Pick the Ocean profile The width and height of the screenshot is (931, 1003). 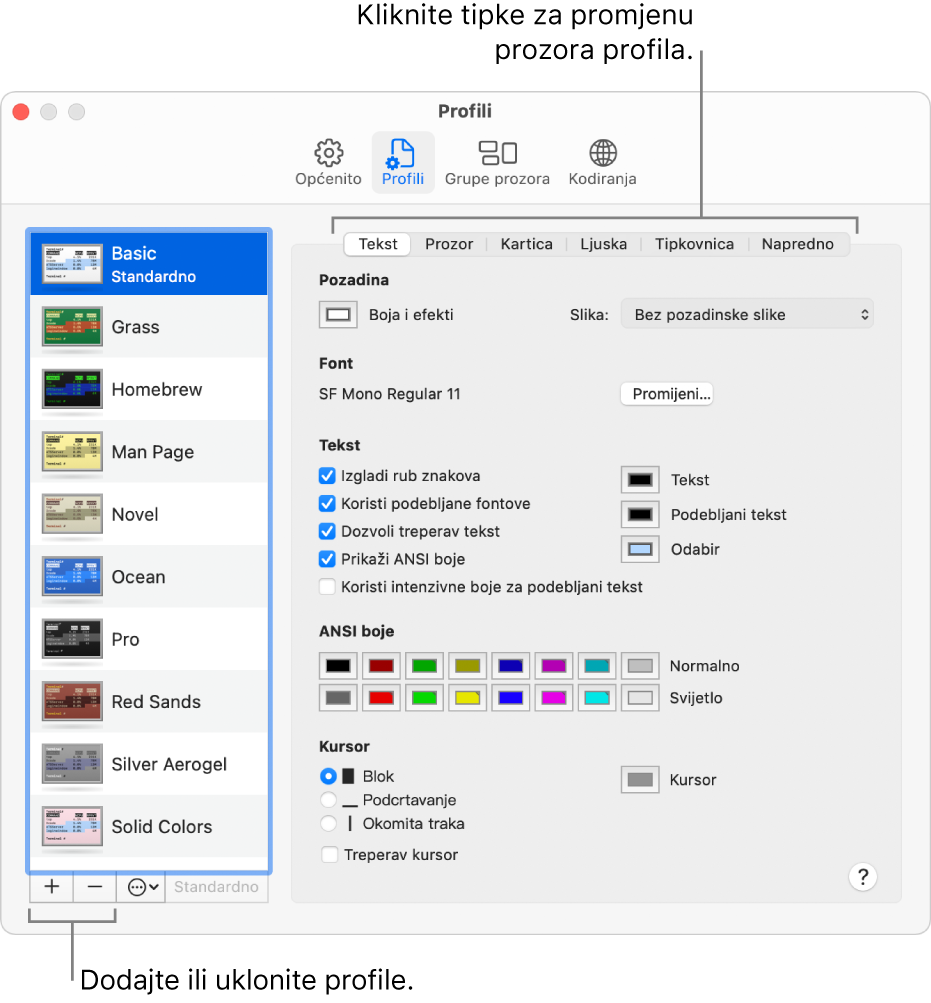(149, 576)
